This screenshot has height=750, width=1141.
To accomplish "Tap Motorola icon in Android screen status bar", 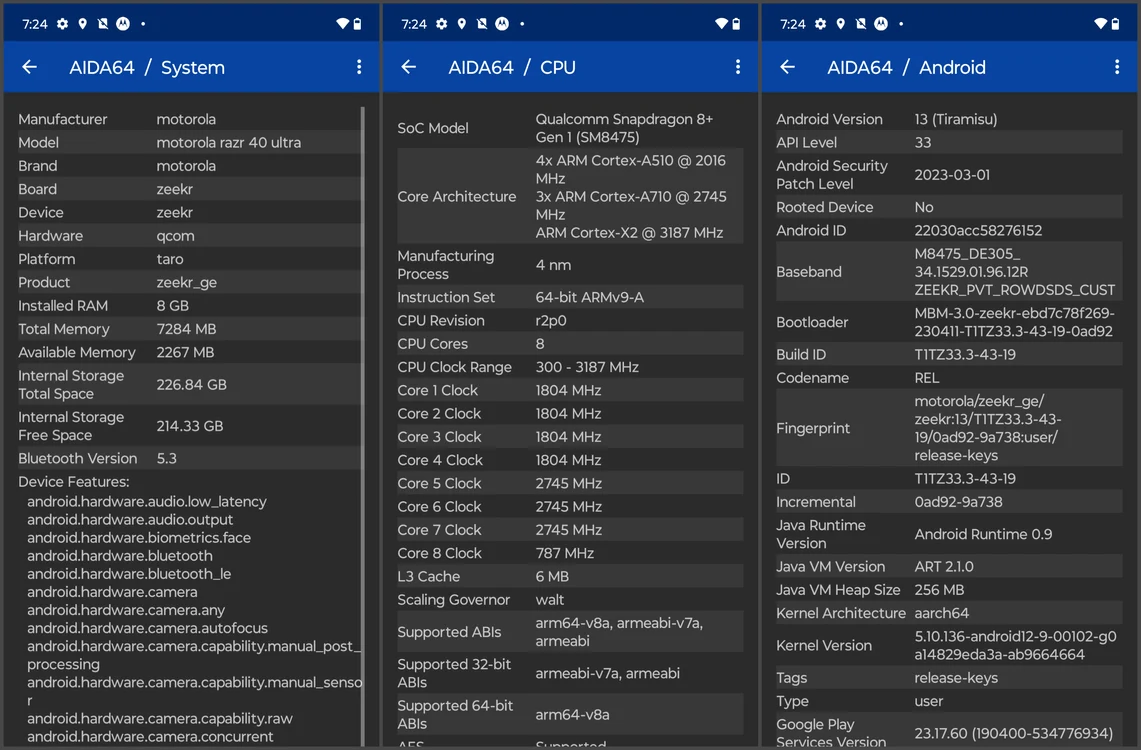I will pos(881,24).
